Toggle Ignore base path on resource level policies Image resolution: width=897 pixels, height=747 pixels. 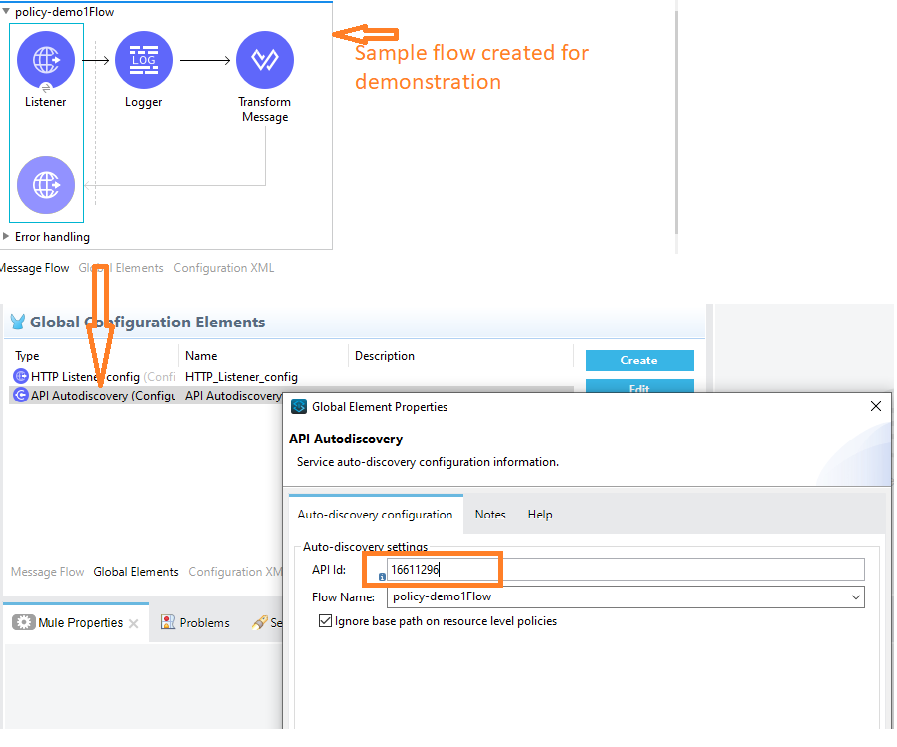click(x=325, y=621)
